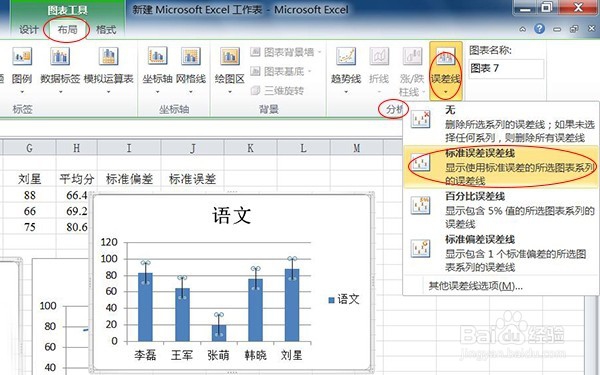Click the cell with value 88
This screenshot has height=375, width=600.
pyautogui.click(x=29, y=195)
